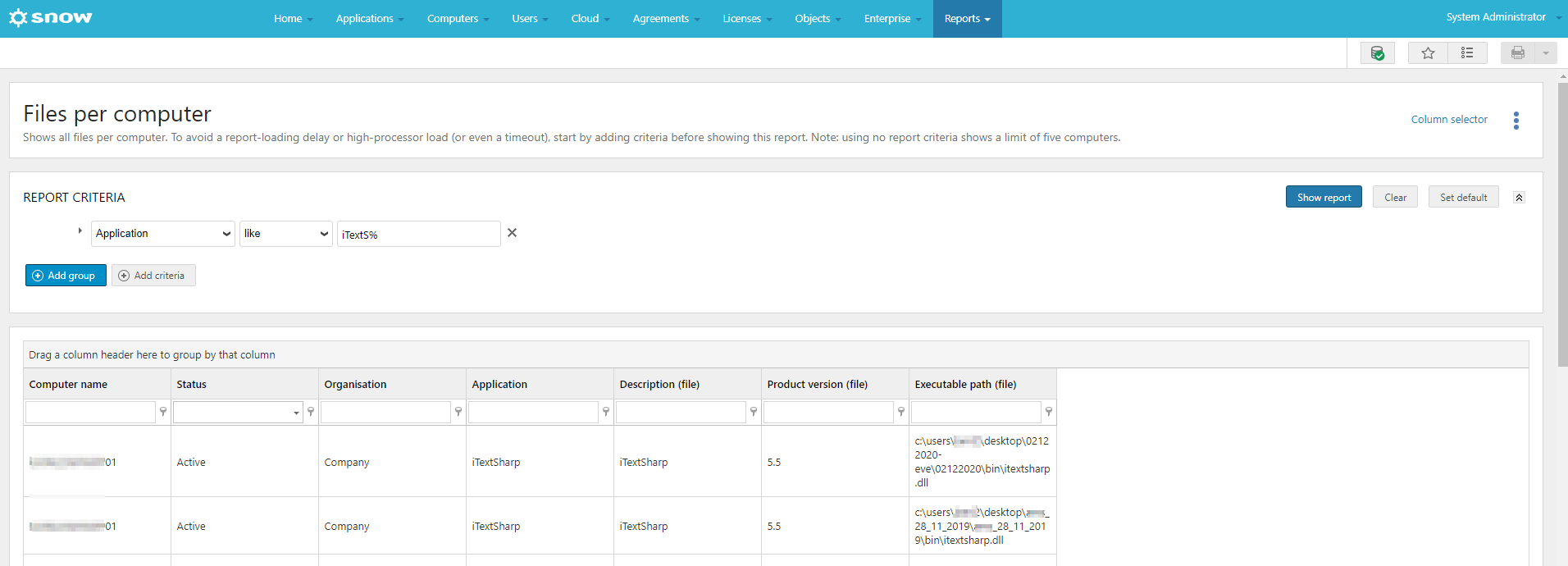Click the Description (file) filter field
The height and width of the screenshot is (566, 1568).
click(x=681, y=412)
